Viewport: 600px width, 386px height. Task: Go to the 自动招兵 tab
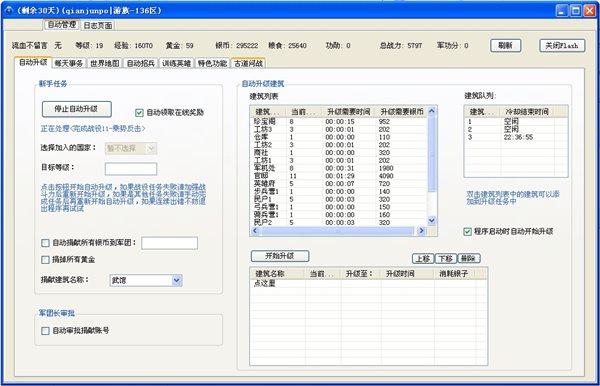point(140,63)
